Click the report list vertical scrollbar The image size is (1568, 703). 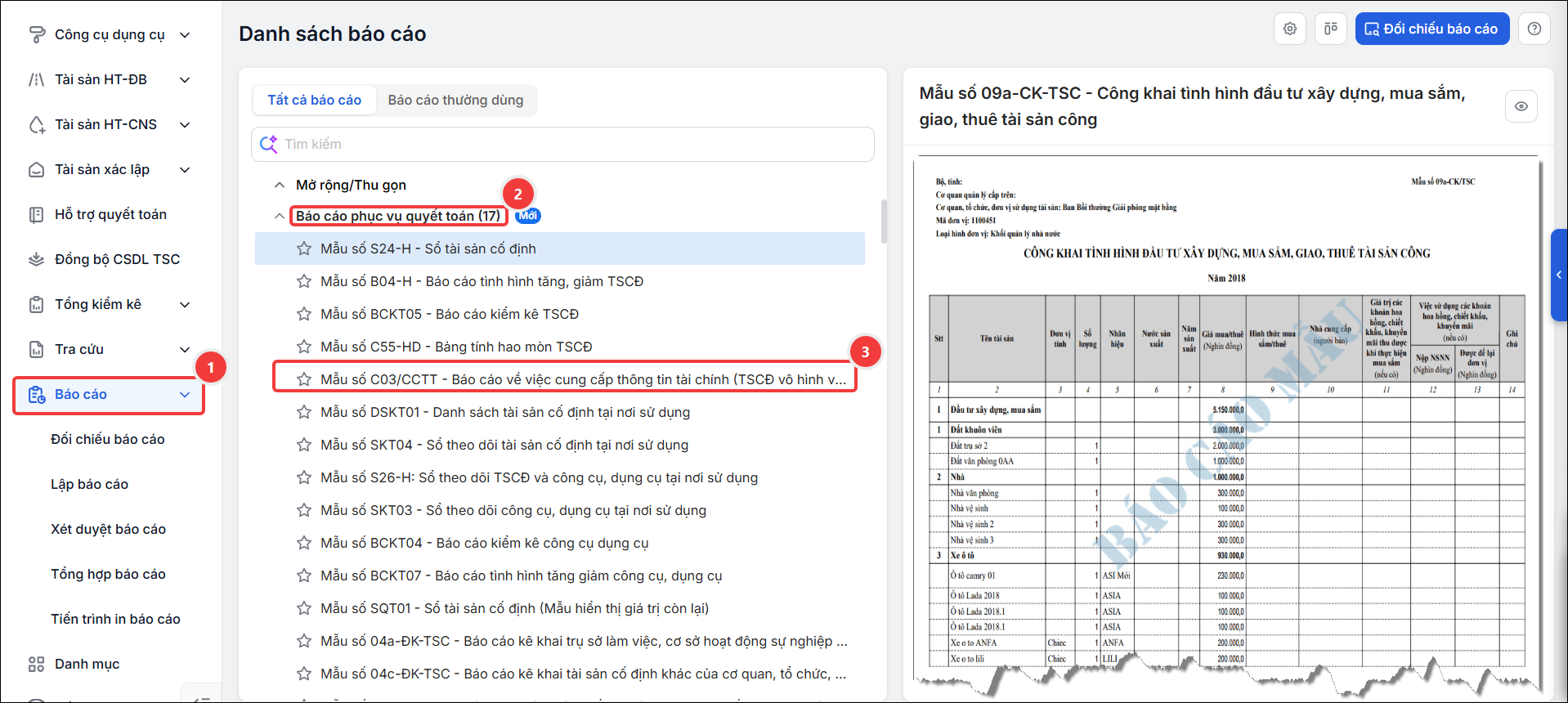[884, 221]
